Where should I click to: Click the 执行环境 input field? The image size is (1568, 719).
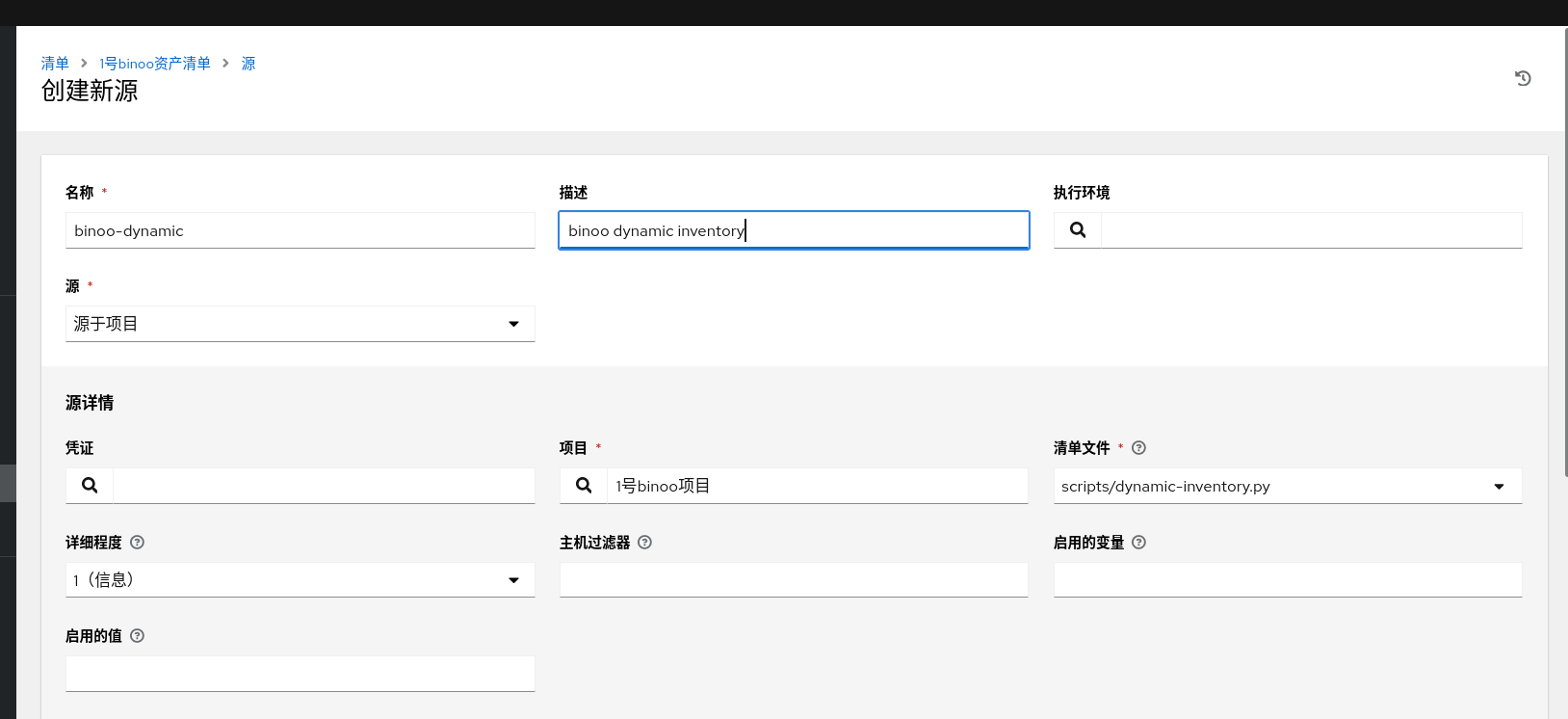click(1312, 230)
